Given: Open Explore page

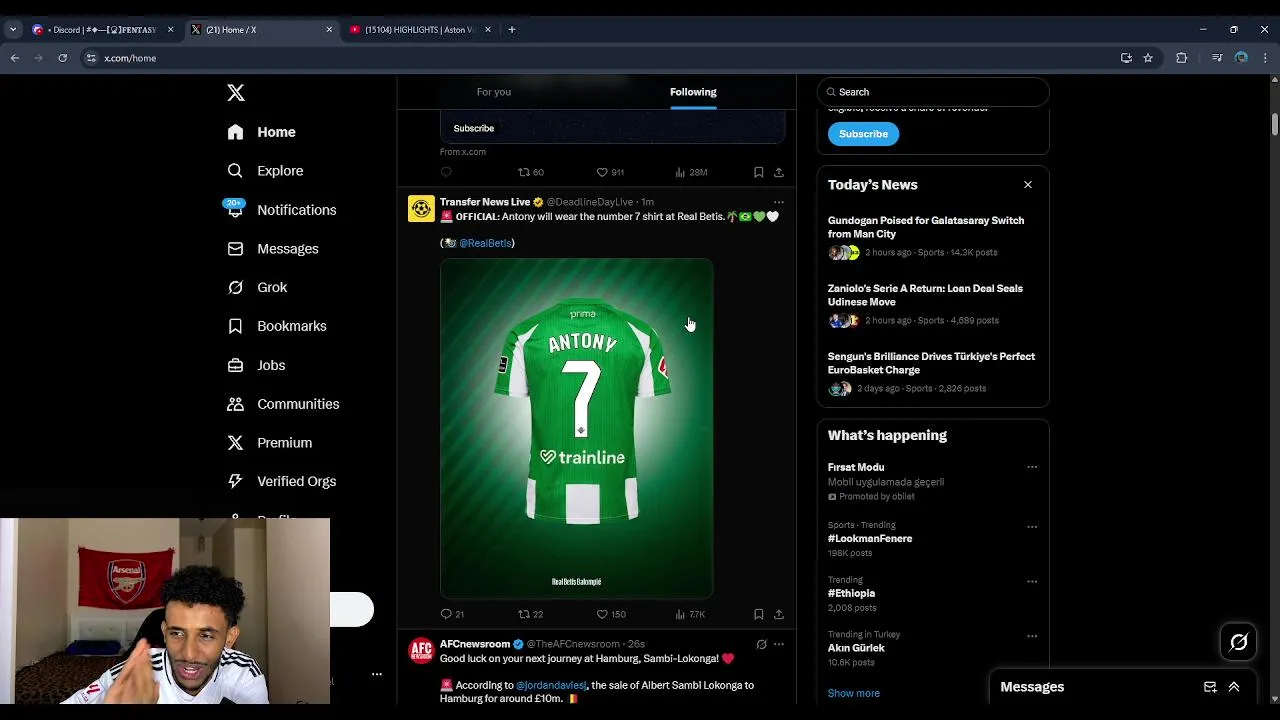Looking at the screenshot, I should (265, 171).
